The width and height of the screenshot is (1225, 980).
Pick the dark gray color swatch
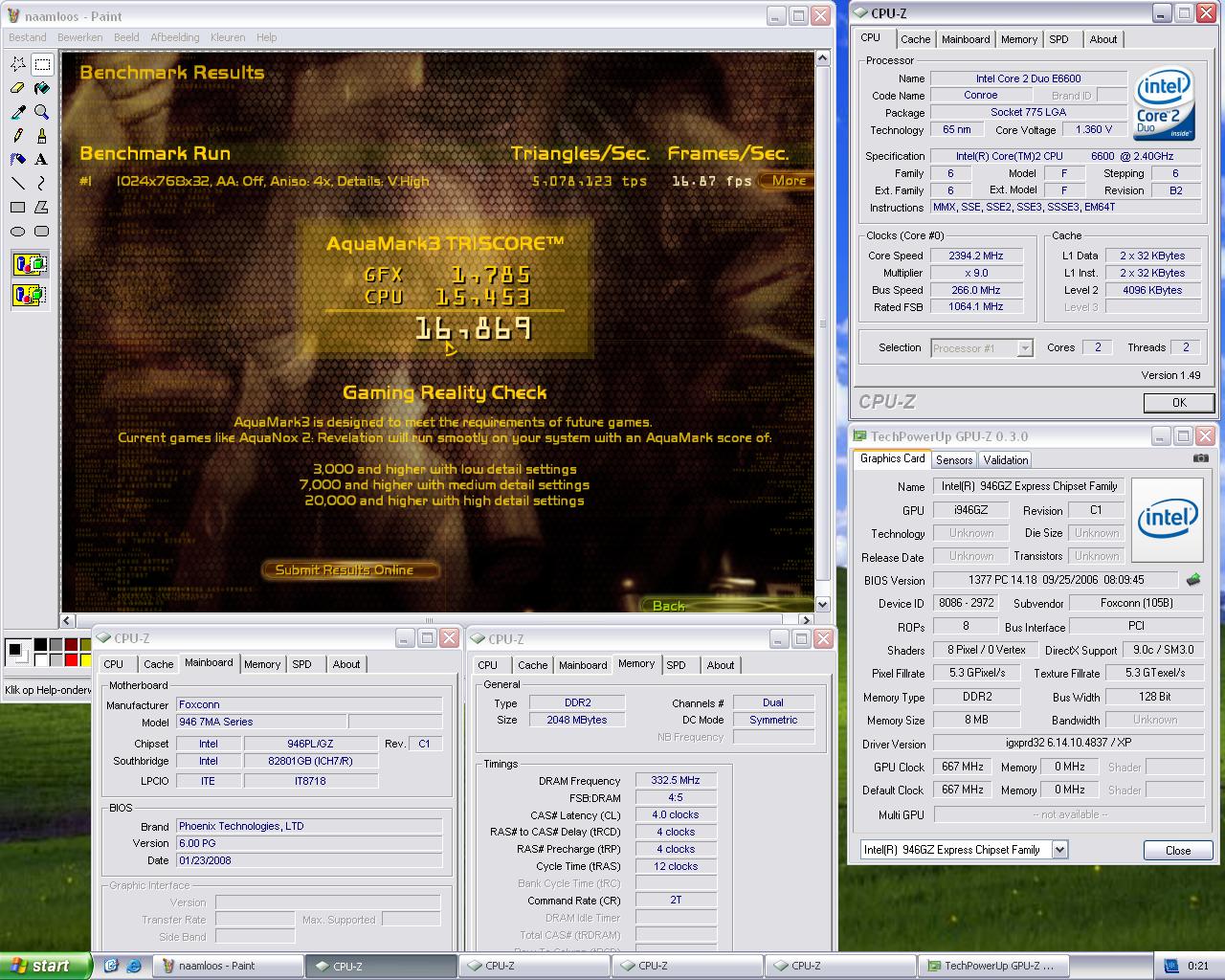pyautogui.click(x=56, y=645)
